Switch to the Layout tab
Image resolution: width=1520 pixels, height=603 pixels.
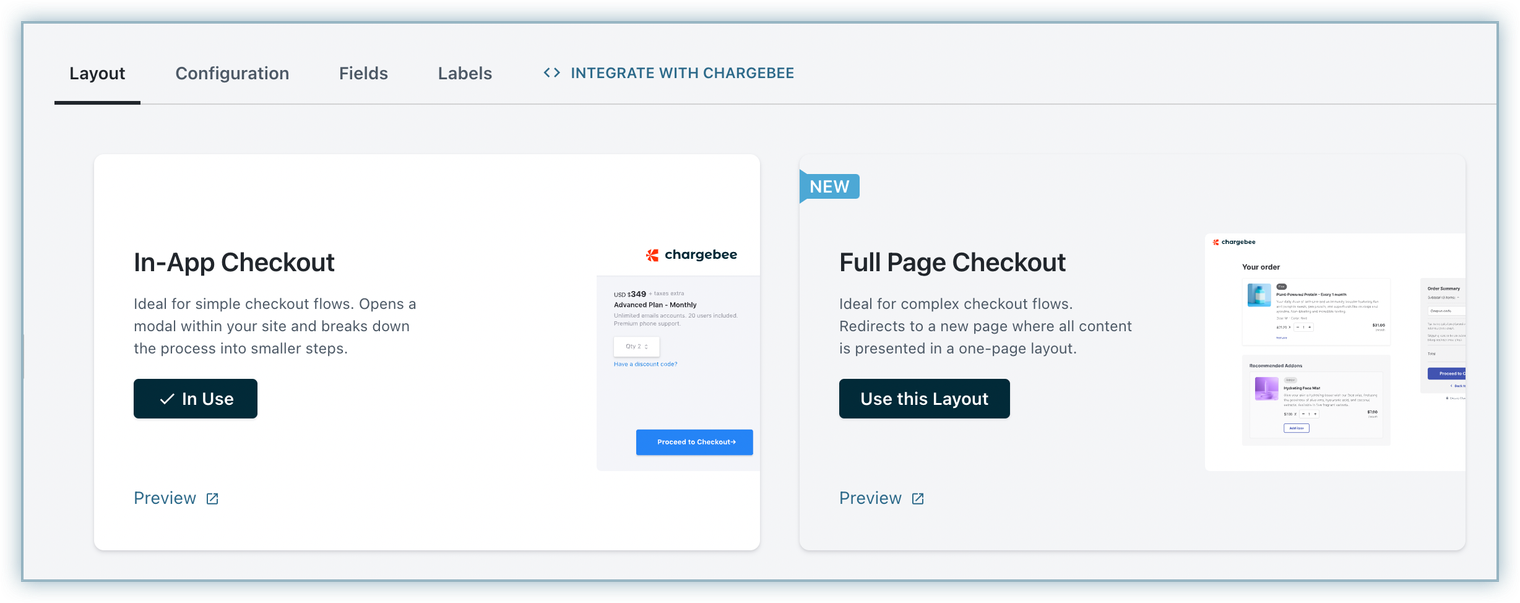click(x=97, y=74)
